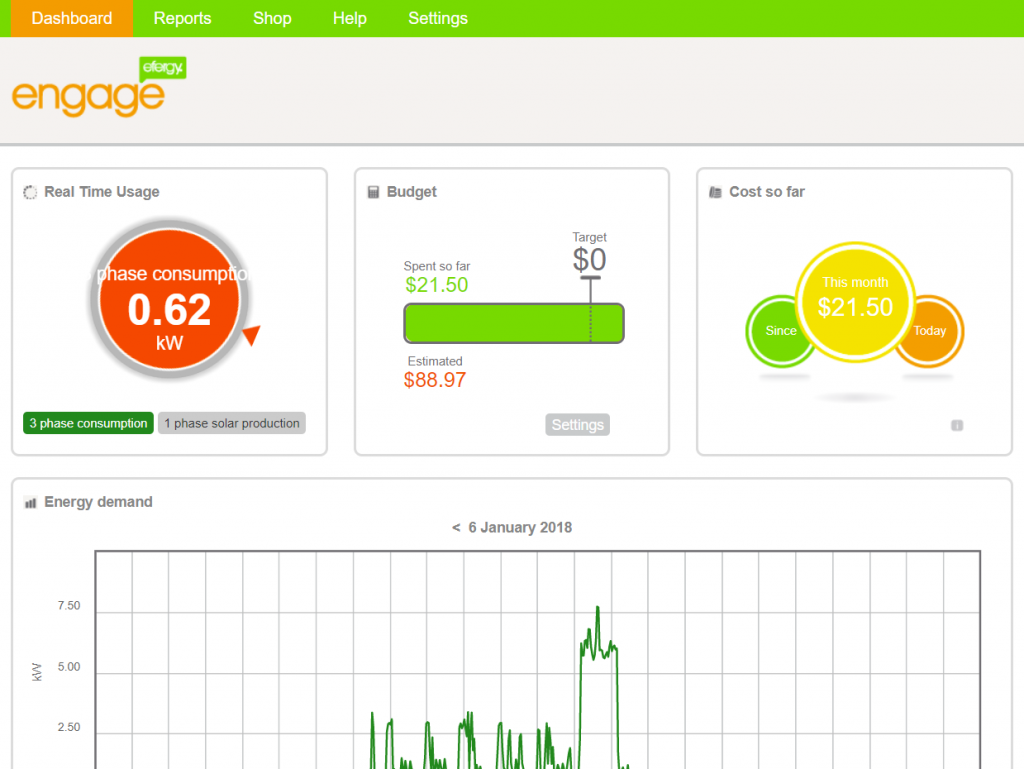
Task: Open the Budget Settings button
Action: (x=577, y=425)
